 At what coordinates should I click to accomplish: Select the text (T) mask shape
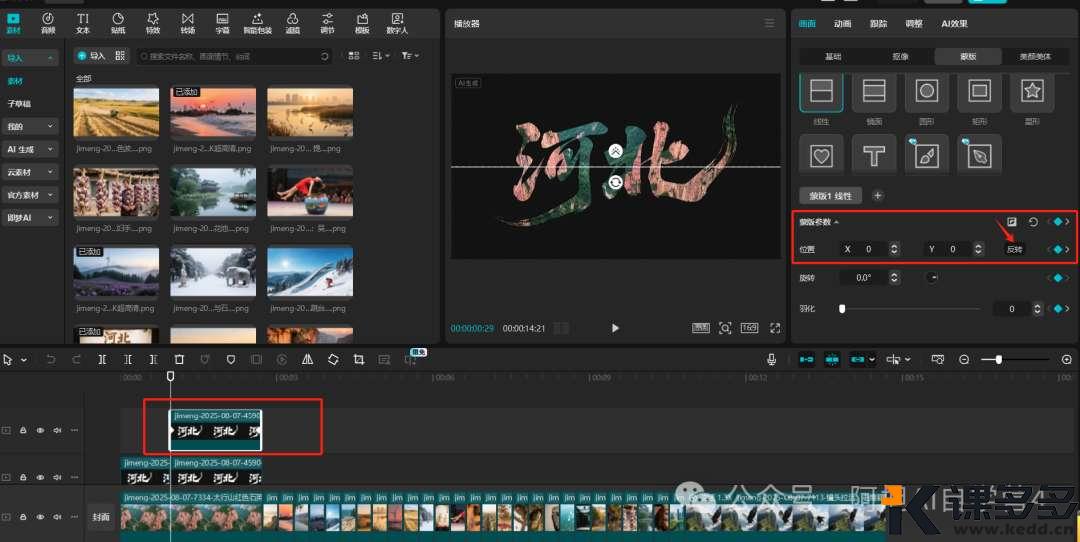coord(874,154)
